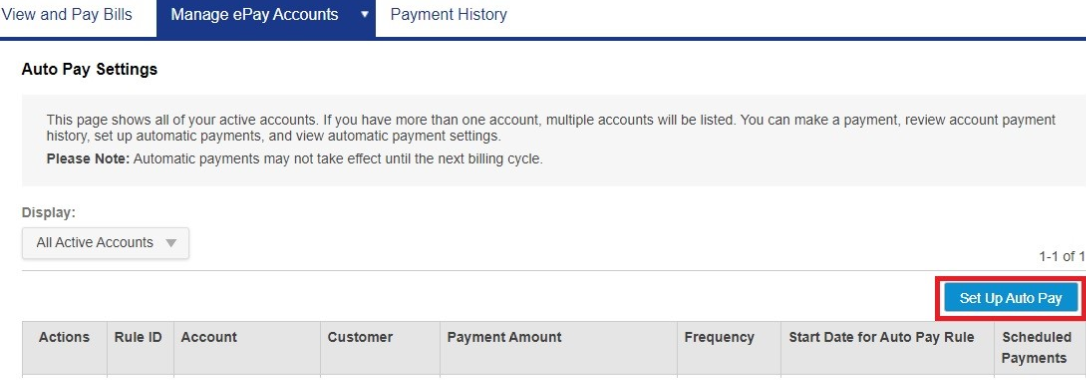Open the All Active Accounts display dropdown
1089x380 pixels.
[x=106, y=243]
